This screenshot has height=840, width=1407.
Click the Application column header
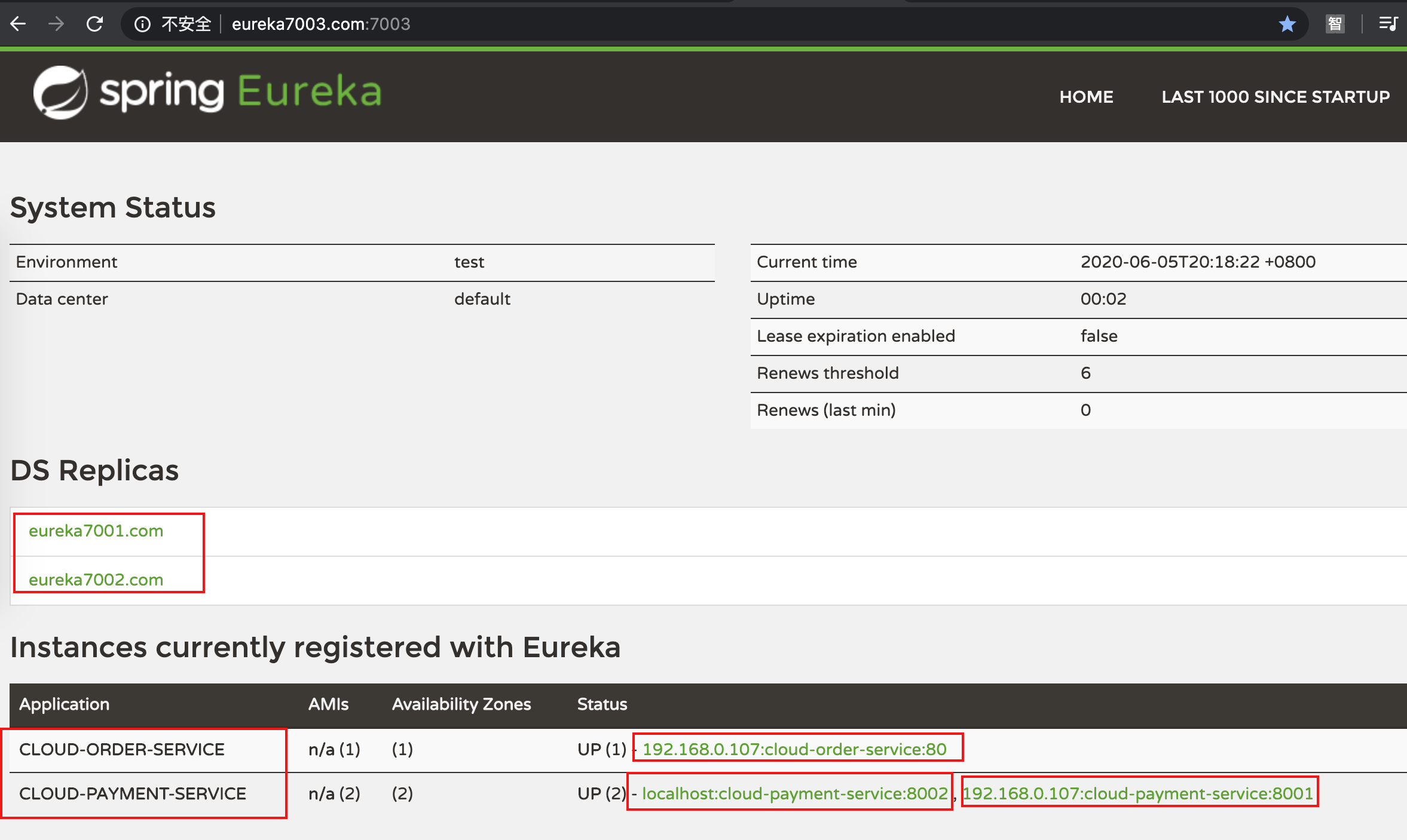pyautogui.click(x=64, y=704)
